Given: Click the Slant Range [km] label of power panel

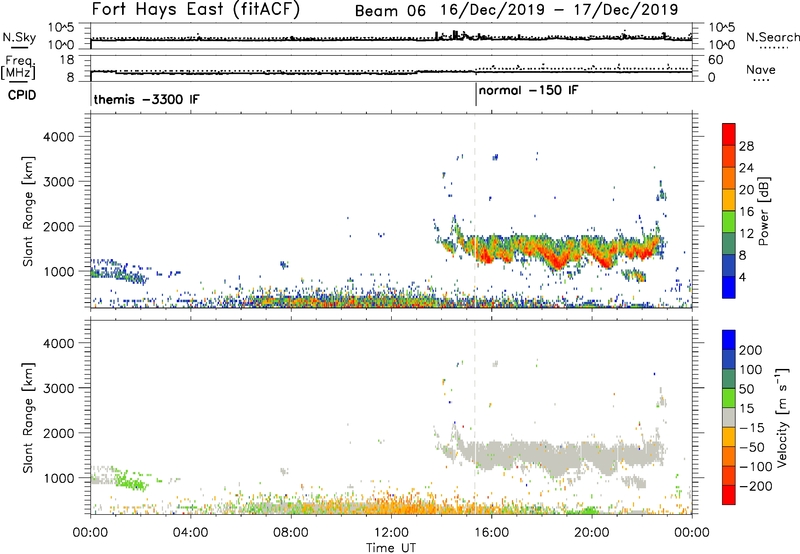Looking at the screenshot, I should coord(28,211).
